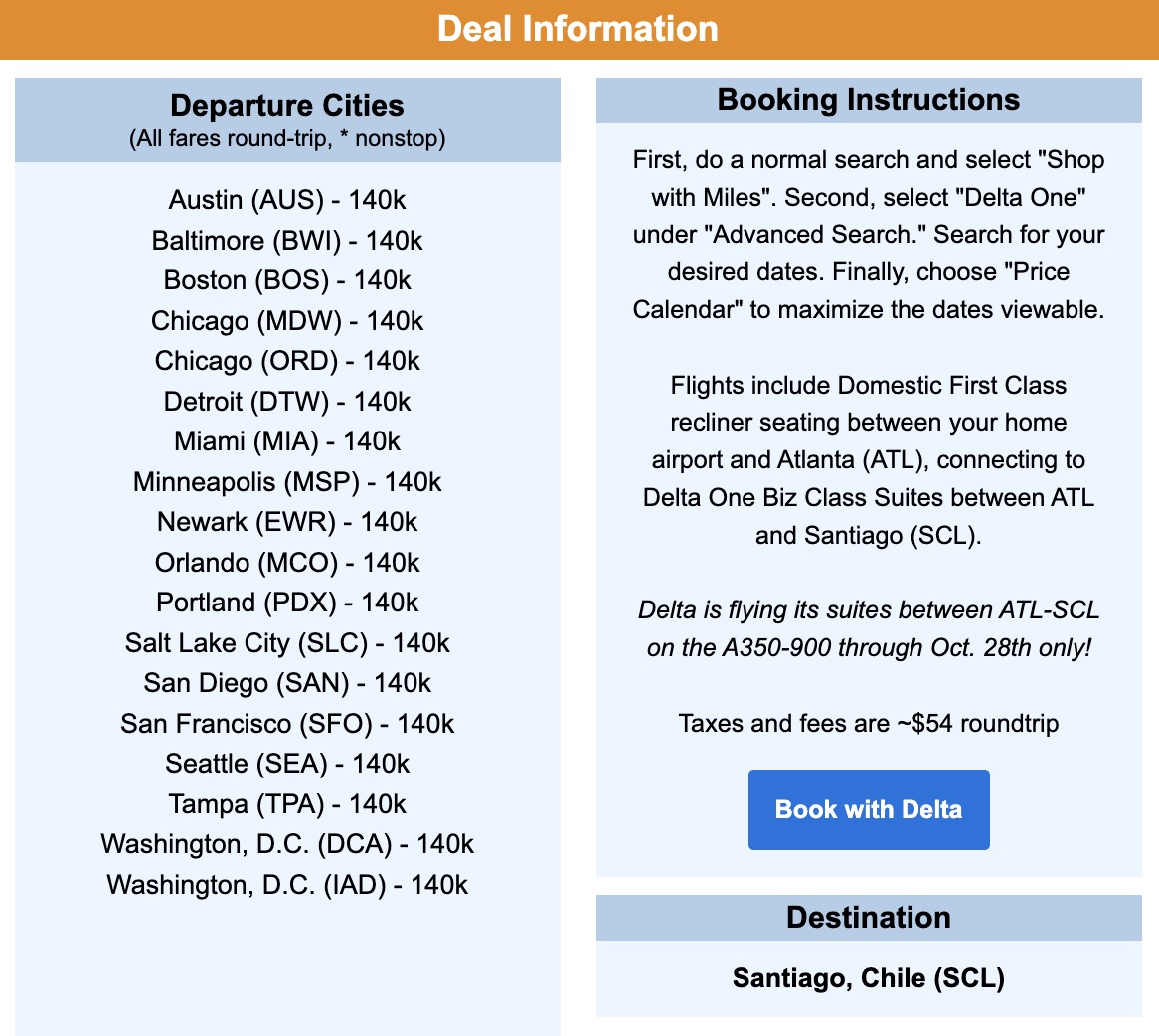Click the Booking Instructions header
Viewport: 1159px width, 1036px height.
pyautogui.click(x=868, y=100)
